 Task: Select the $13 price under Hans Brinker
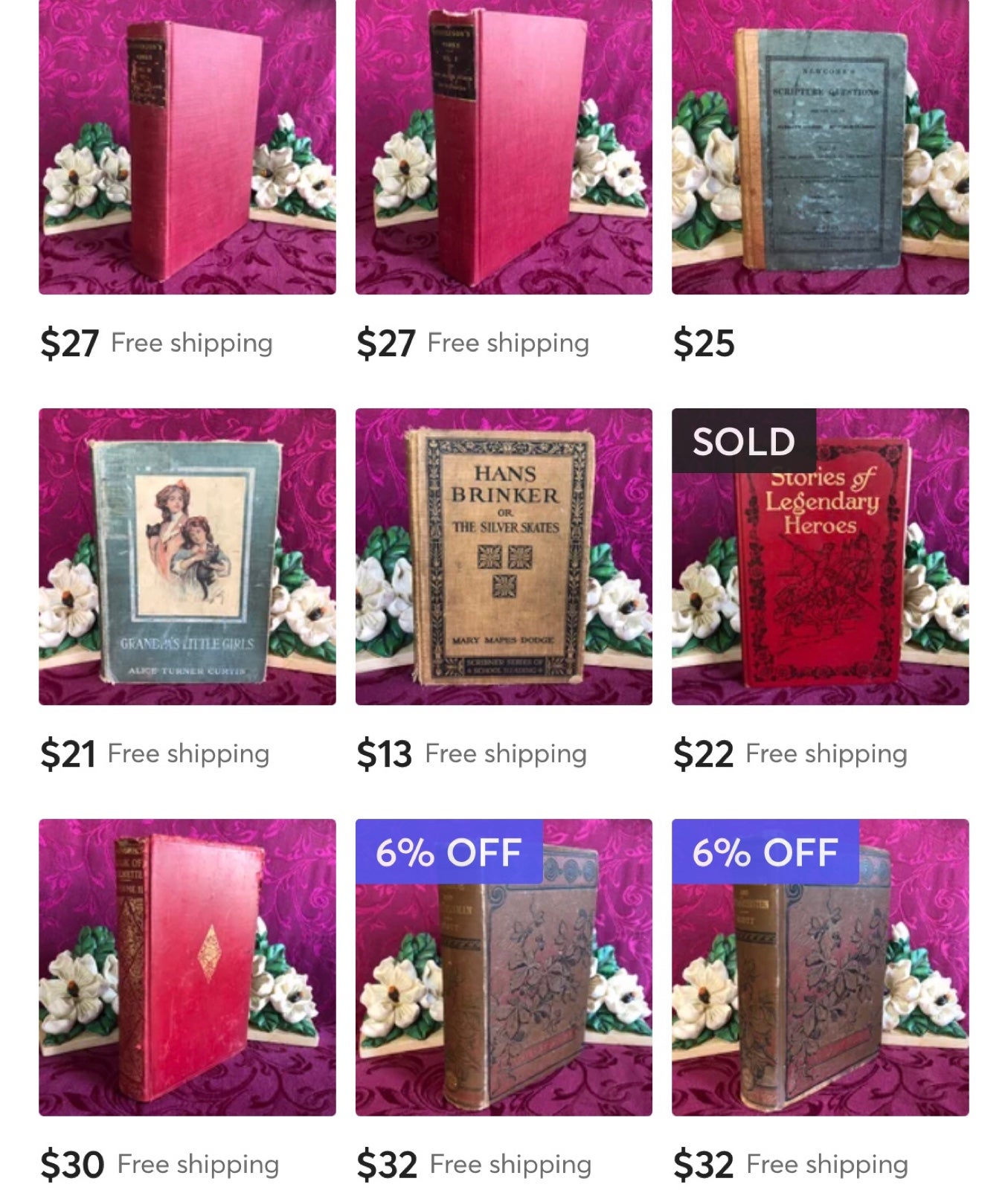[x=384, y=754]
